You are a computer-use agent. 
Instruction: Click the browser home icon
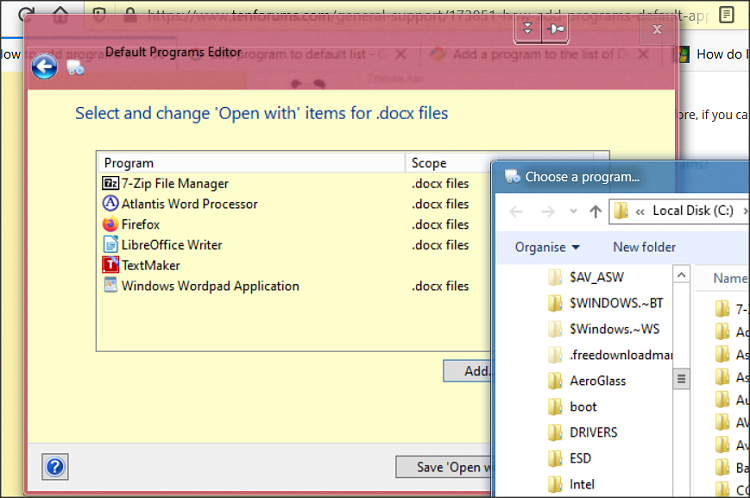(60, 13)
